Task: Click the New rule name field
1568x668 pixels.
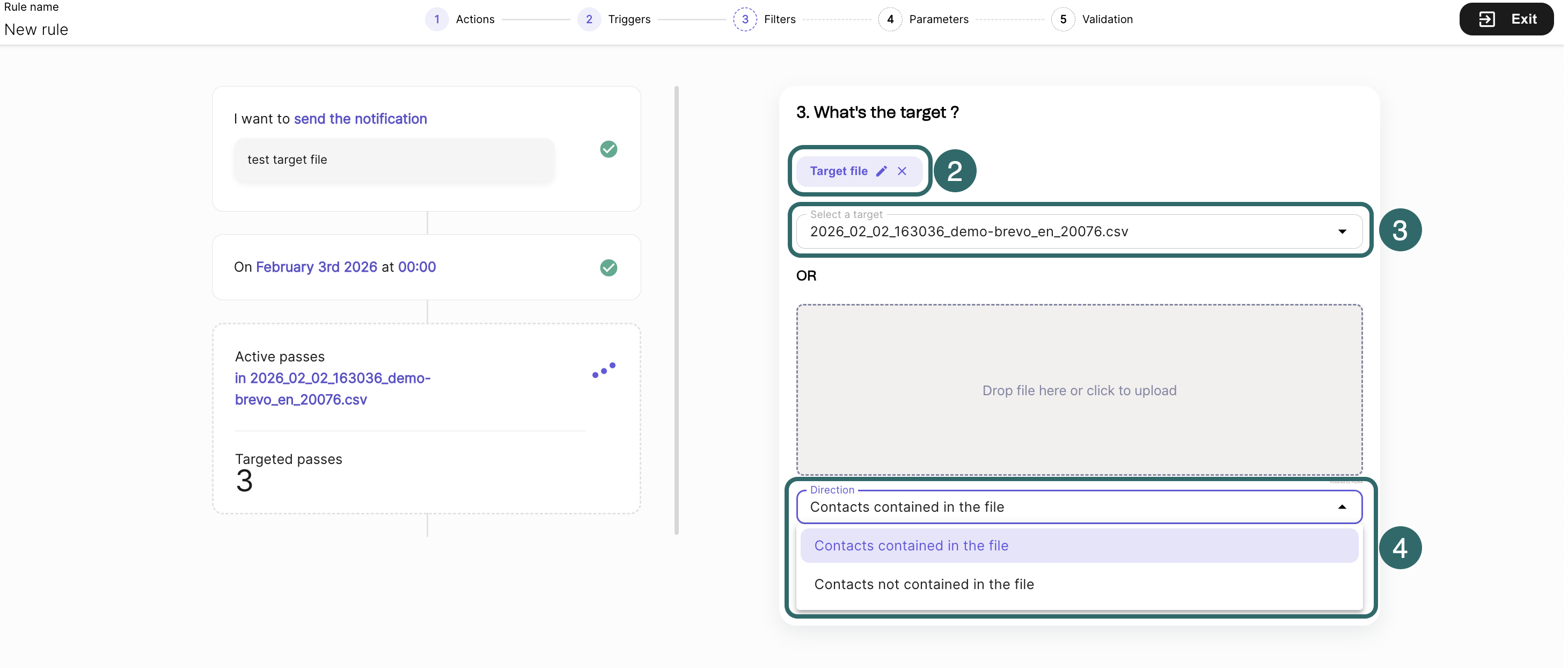Action: pos(36,29)
